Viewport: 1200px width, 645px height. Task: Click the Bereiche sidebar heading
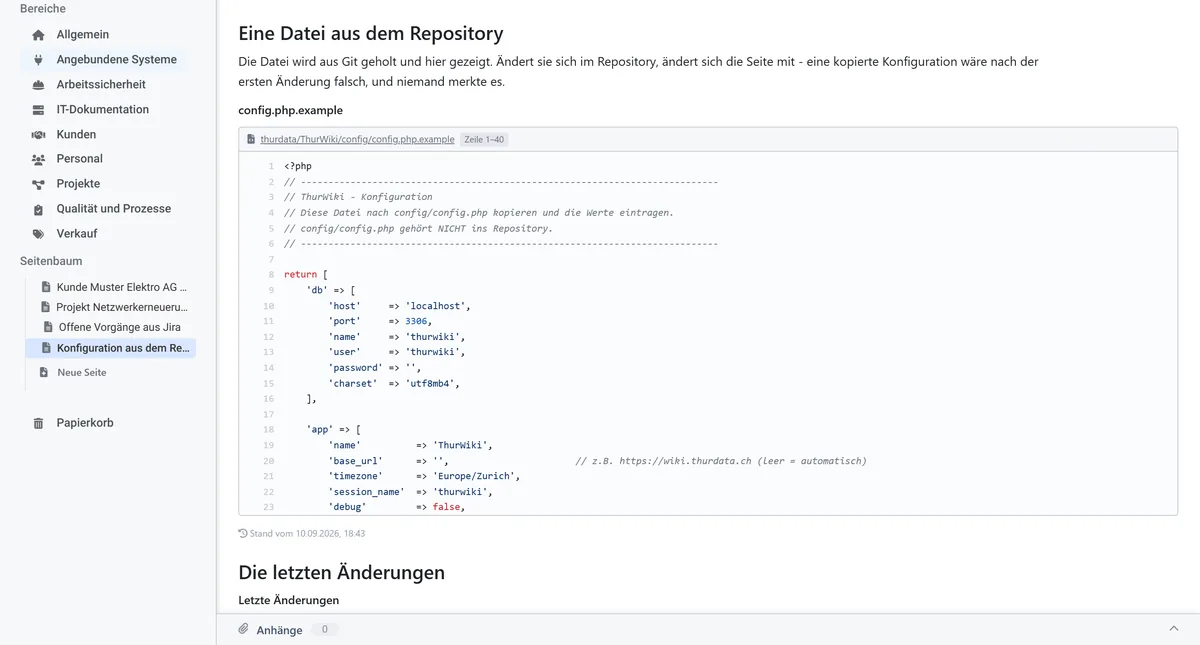[43, 9]
